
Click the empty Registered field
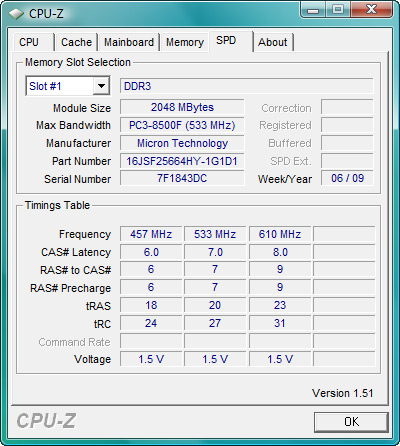(x=347, y=125)
